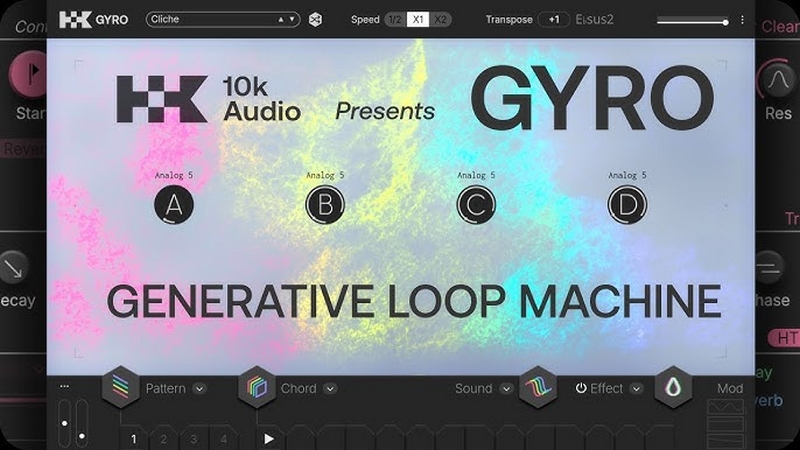Click the right vertical slider at bottom left

[x=82, y=423]
